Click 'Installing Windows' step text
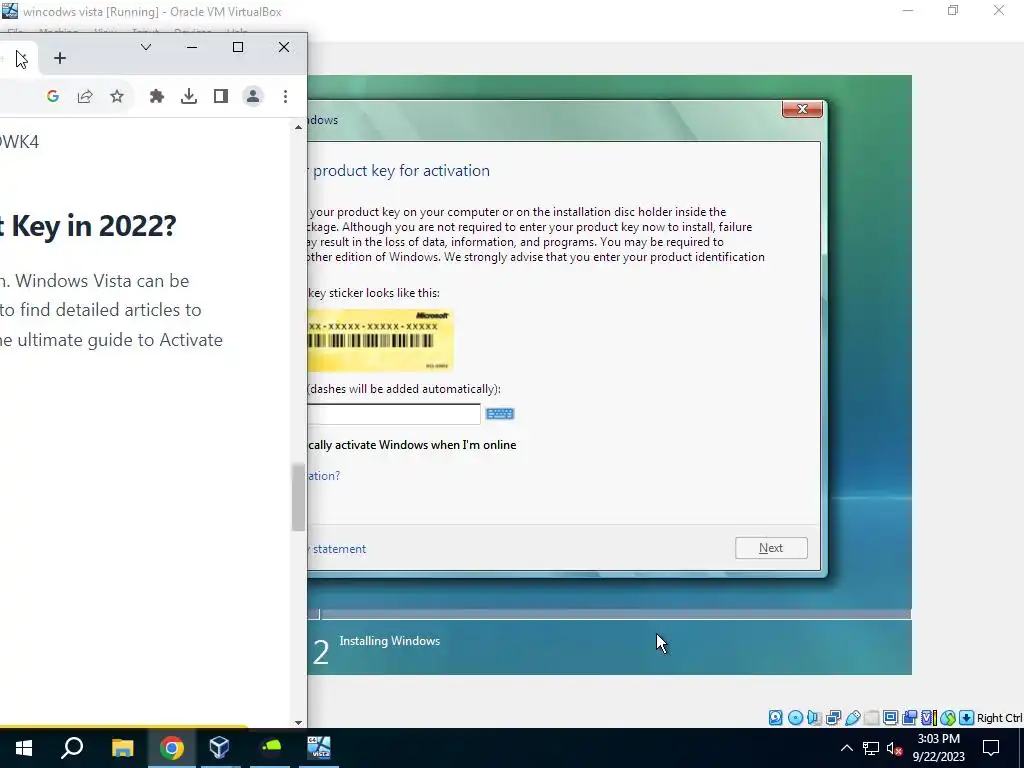1024x768 pixels. 389,641
